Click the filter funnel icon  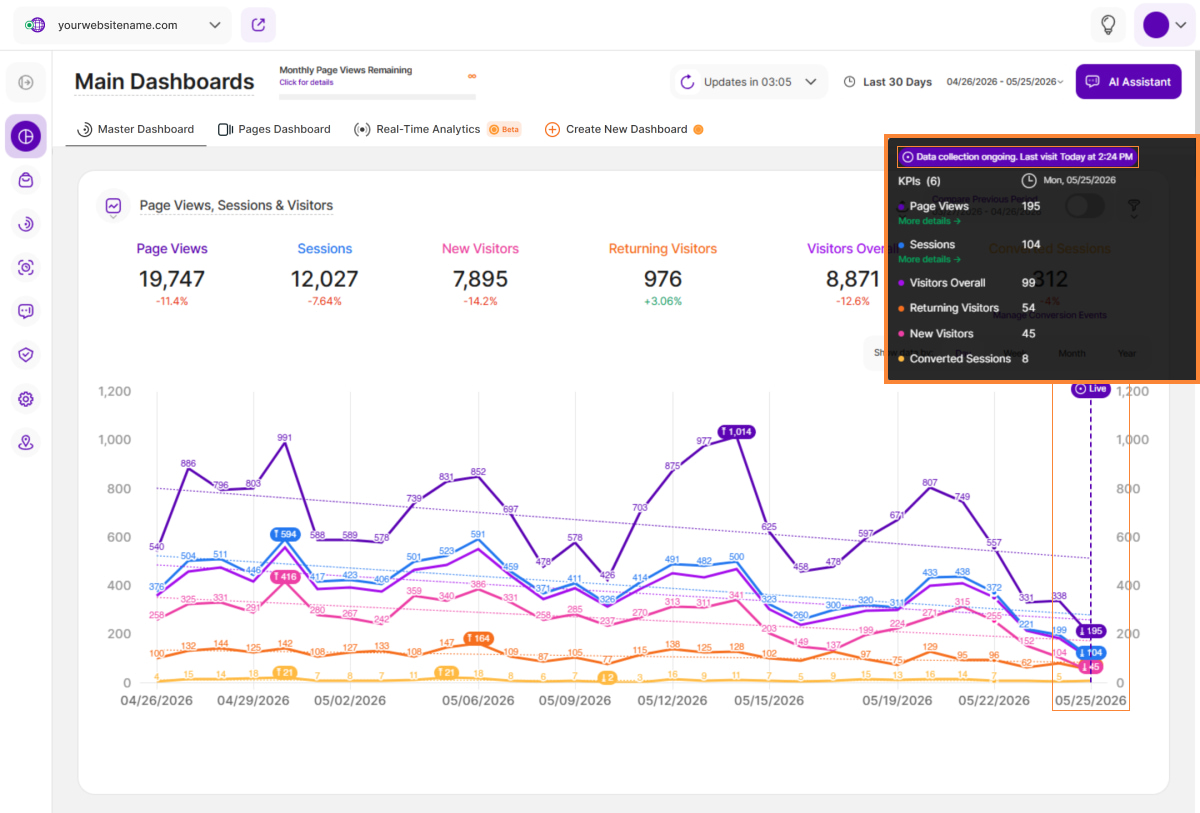click(1134, 207)
